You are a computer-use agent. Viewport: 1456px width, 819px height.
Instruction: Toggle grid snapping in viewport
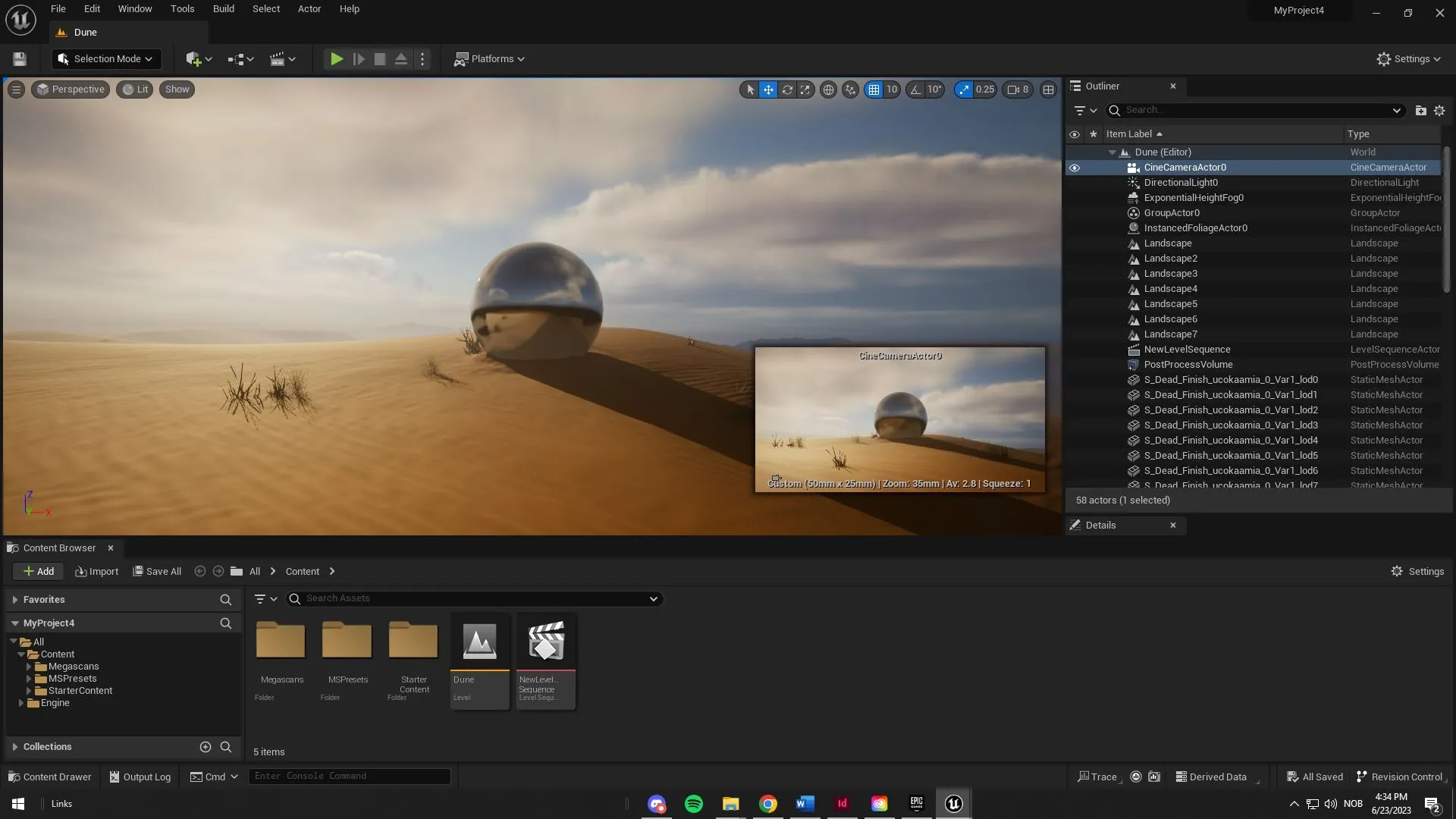pyautogui.click(x=874, y=89)
